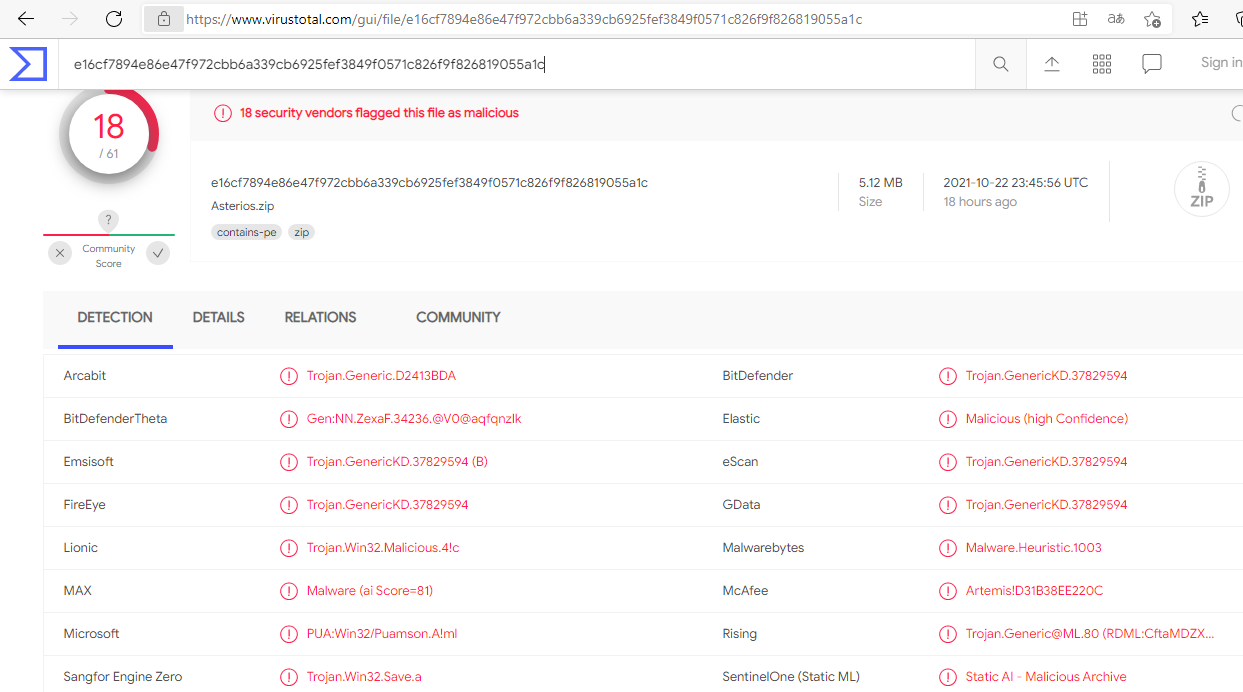The height and width of the screenshot is (692, 1243).
Task: Click the alert icon beside Elastic detection
Action: click(948, 419)
